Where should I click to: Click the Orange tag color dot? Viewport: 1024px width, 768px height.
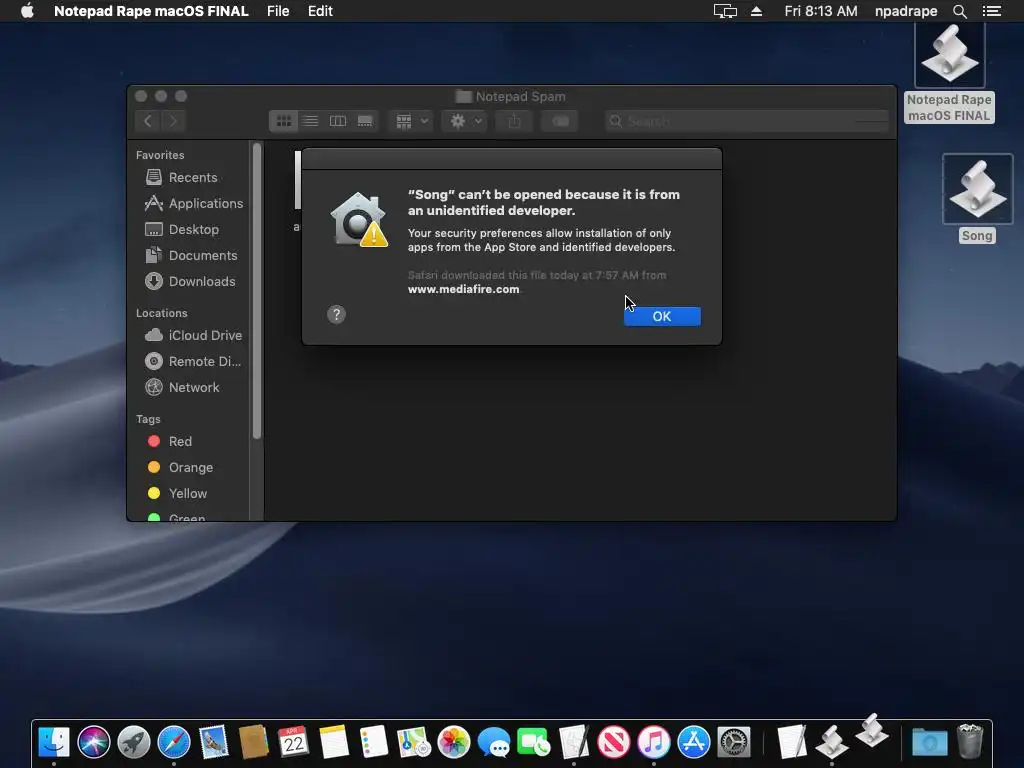click(x=154, y=468)
